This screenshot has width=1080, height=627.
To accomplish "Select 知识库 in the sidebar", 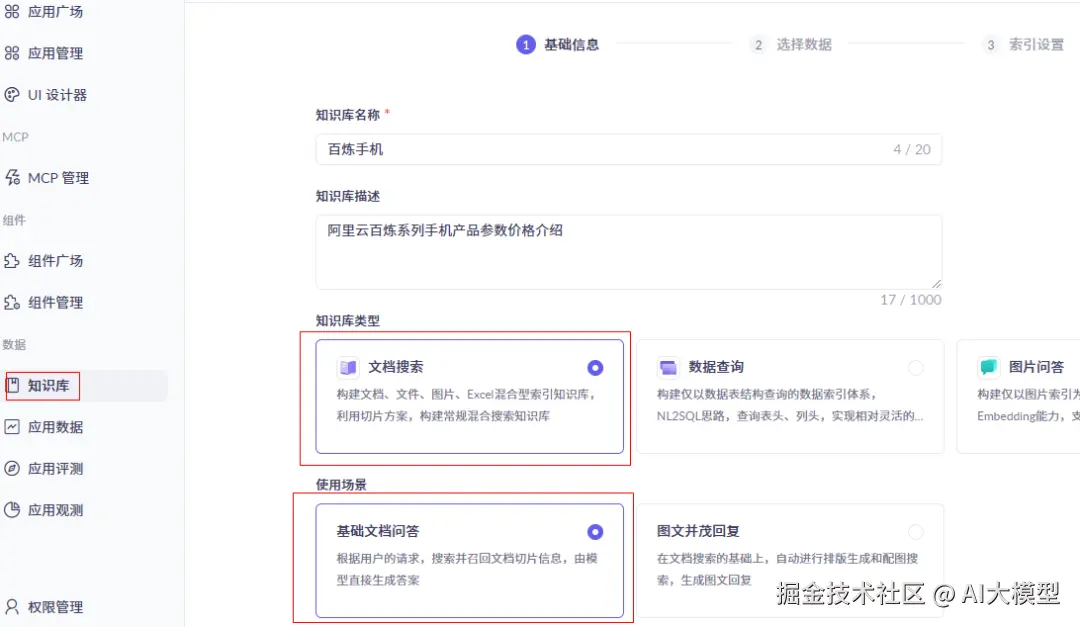I will coord(84,385).
